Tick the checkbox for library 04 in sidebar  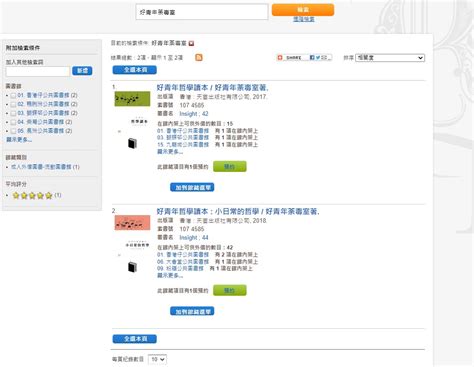pos(13,123)
